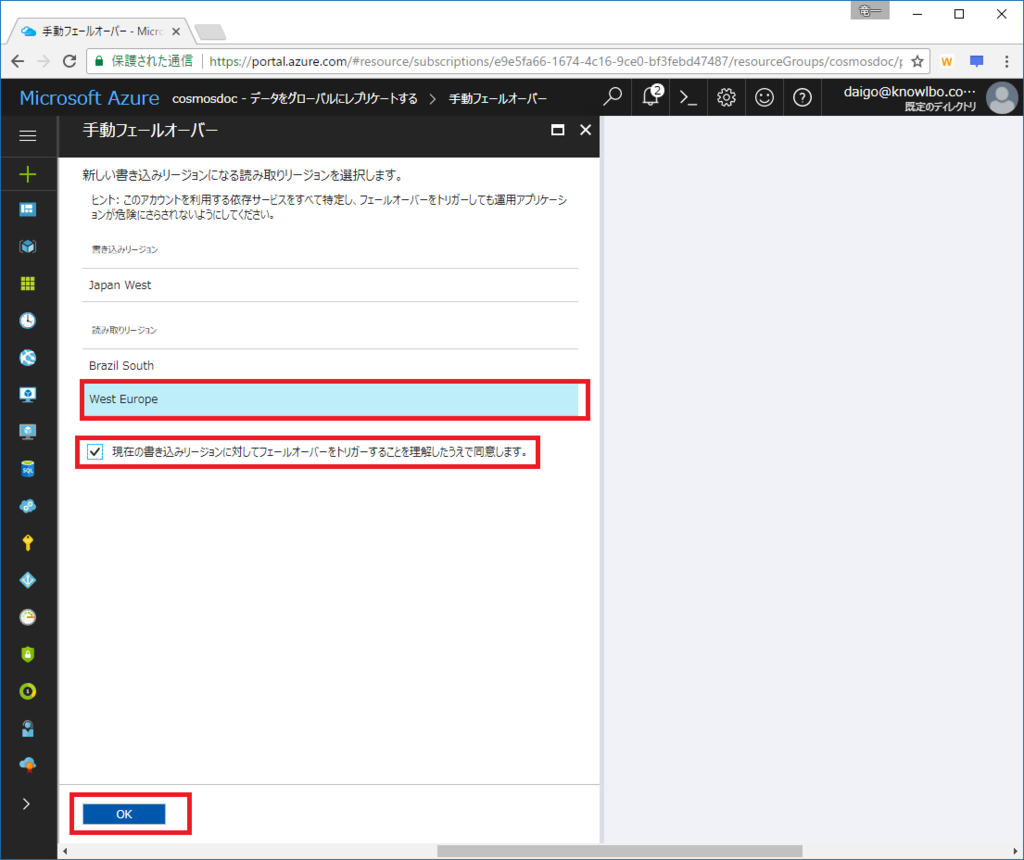Open SQL databases icon

[x=27, y=469]
